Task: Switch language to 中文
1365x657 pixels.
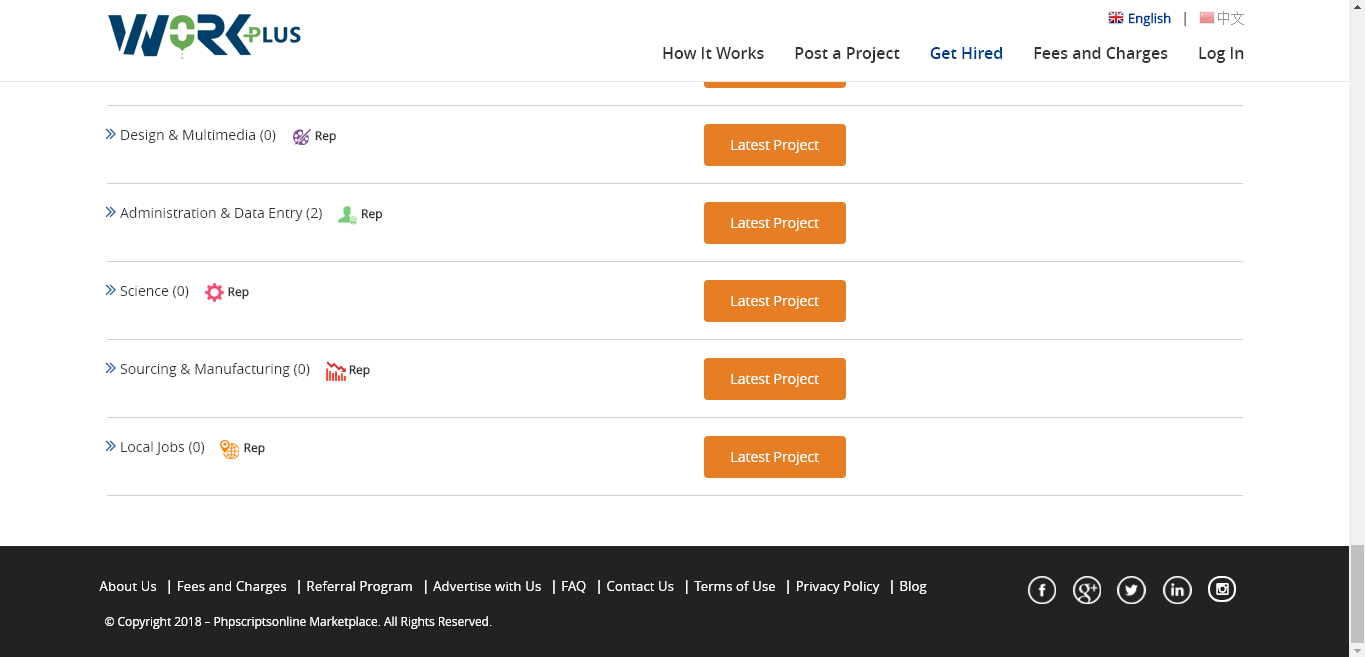Action: (x=1230, y=18)
